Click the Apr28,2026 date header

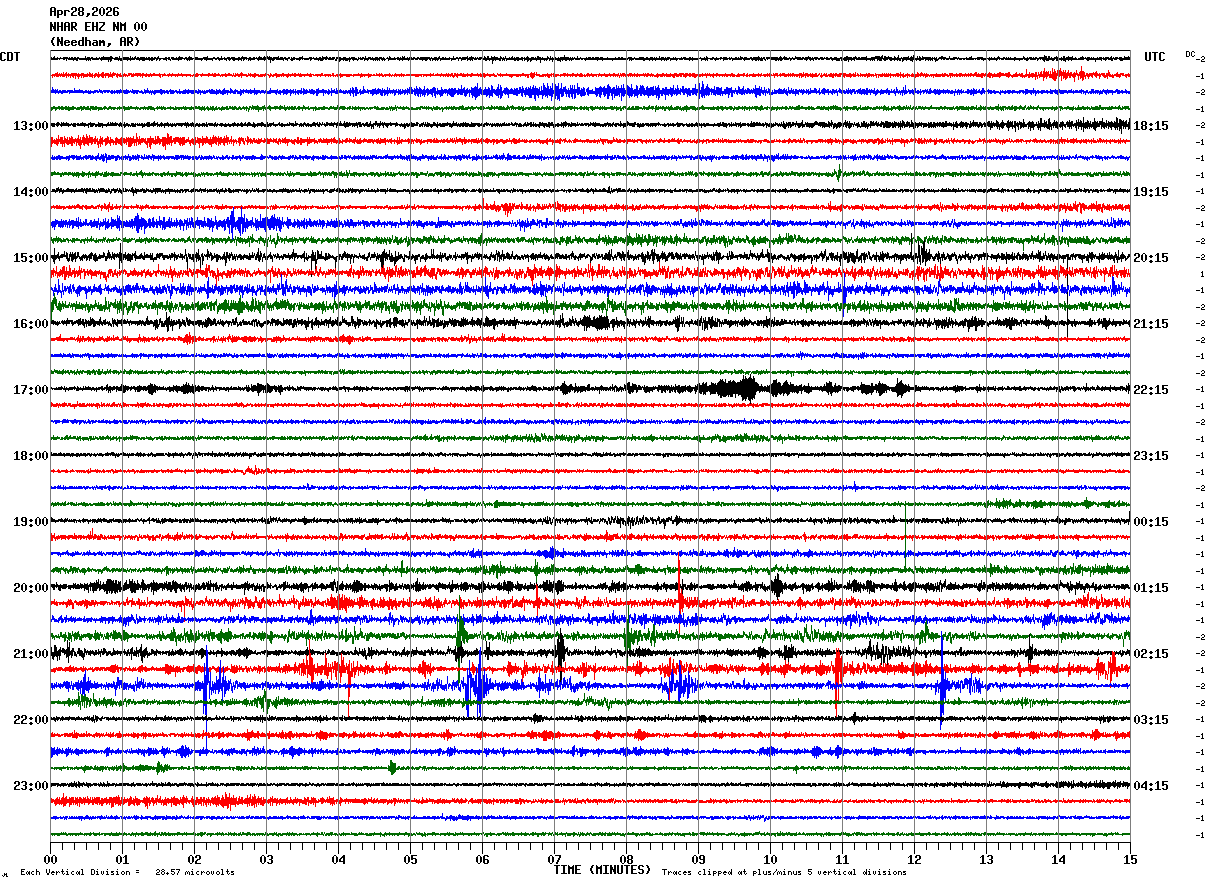[x=84, y=12]
